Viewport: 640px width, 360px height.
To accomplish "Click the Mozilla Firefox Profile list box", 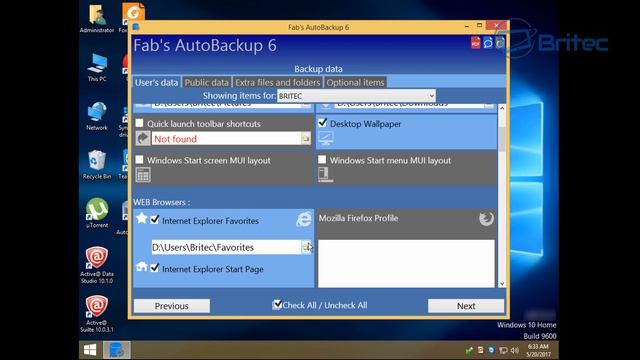I will coord(406,264).
